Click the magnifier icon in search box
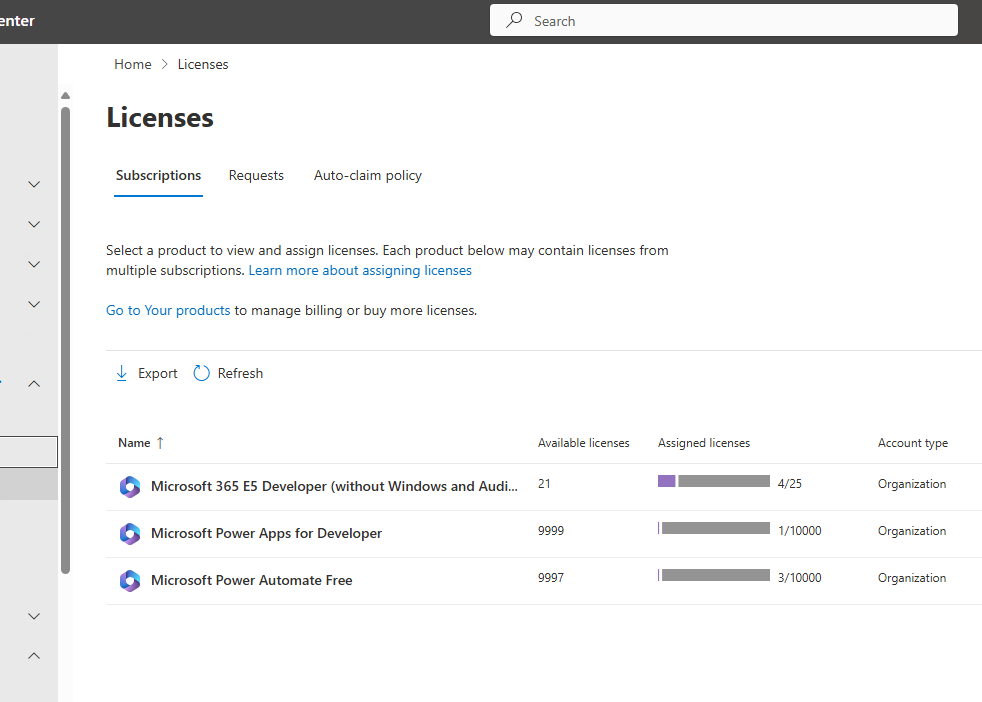Image resolution: width=982 pixels, height=702 pixels. [514, 20]
